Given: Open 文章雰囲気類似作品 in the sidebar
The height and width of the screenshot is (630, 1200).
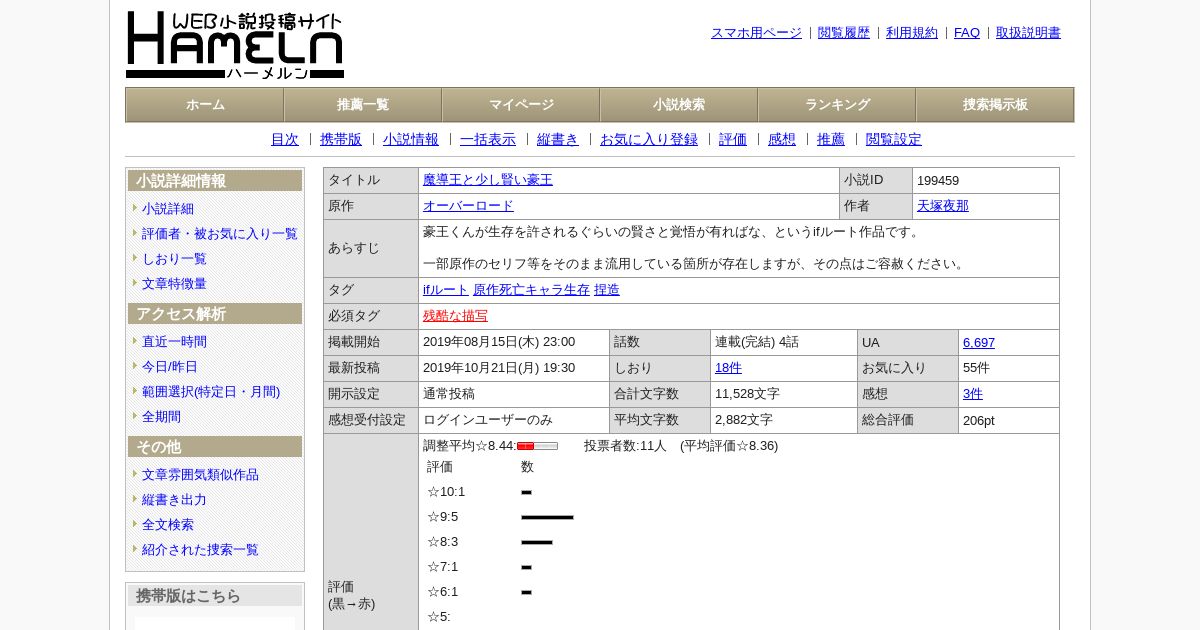Looking at the screenshot, I should [x=200, y=475].
